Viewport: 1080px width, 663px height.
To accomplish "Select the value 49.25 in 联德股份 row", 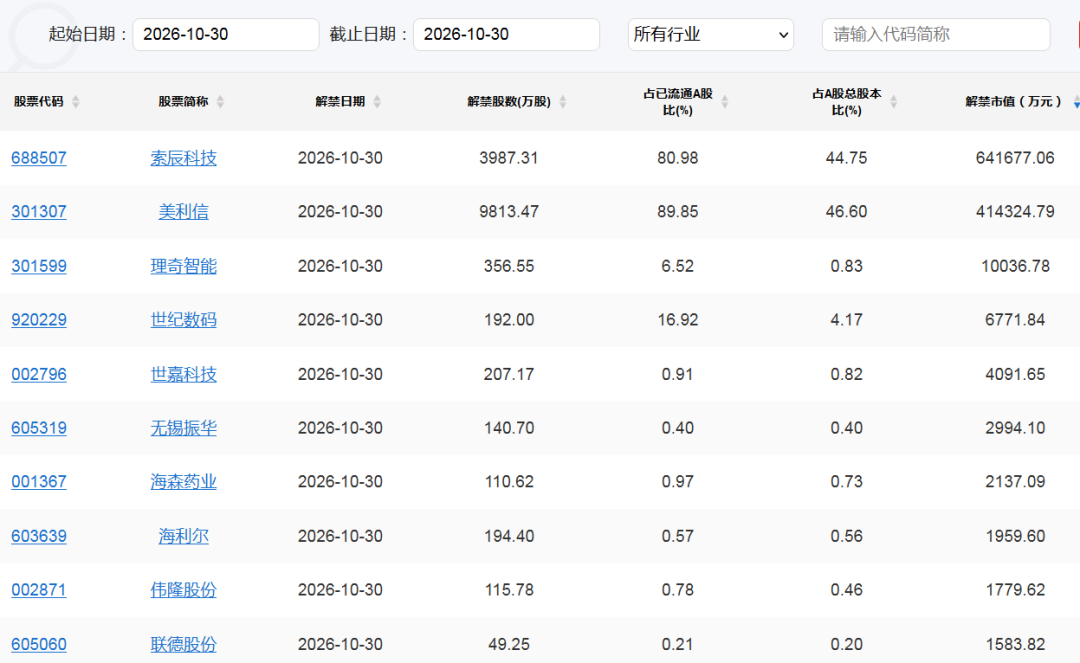I will [509, 644].
